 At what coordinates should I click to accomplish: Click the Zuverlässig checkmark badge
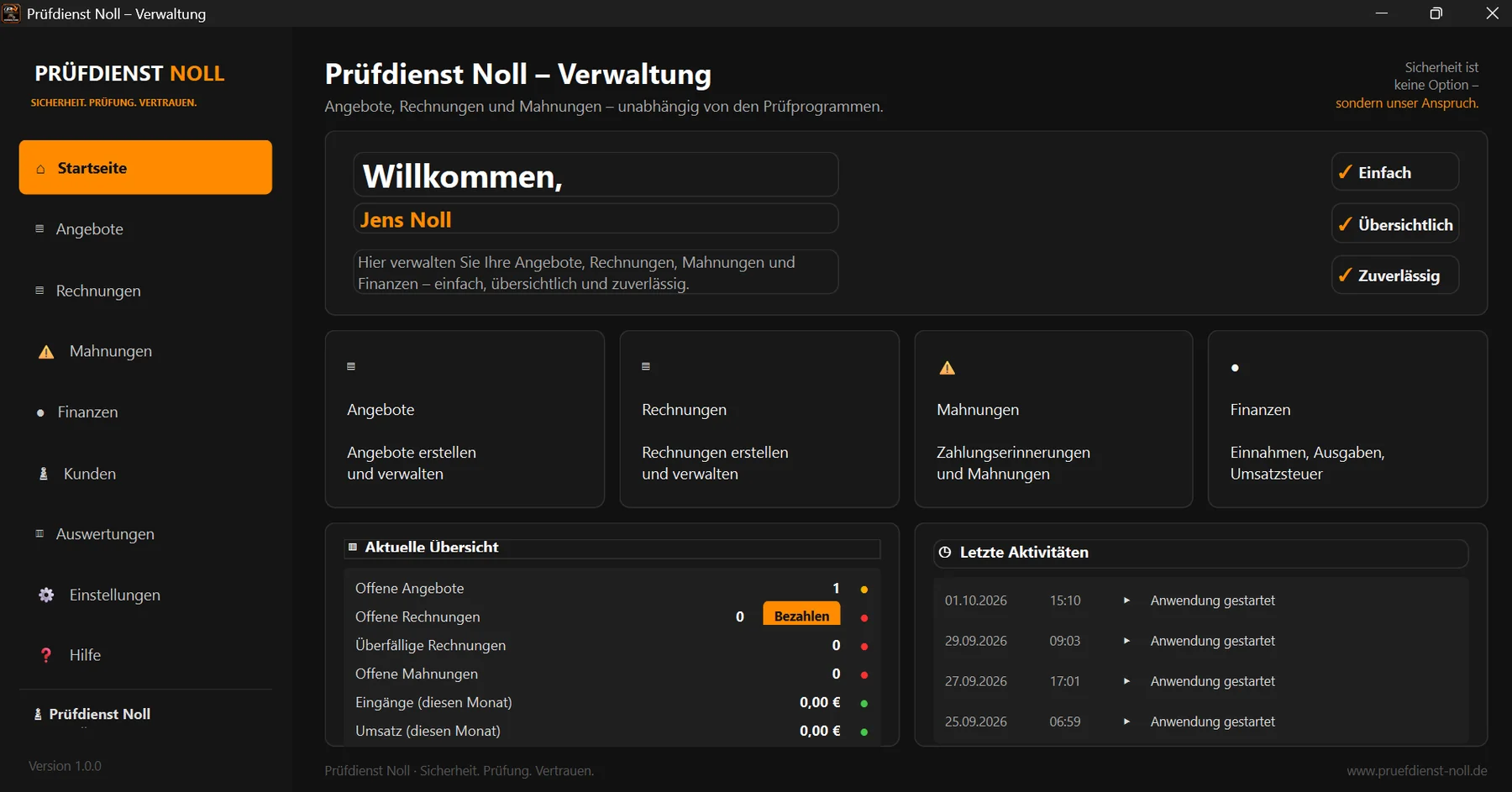[1395, 275]
